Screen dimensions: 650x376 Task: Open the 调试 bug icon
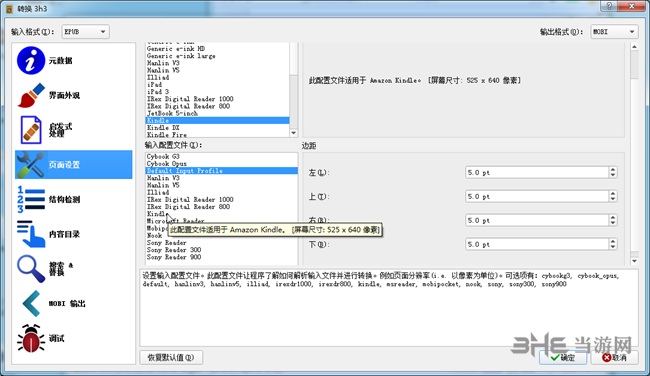tap(31, 338)
